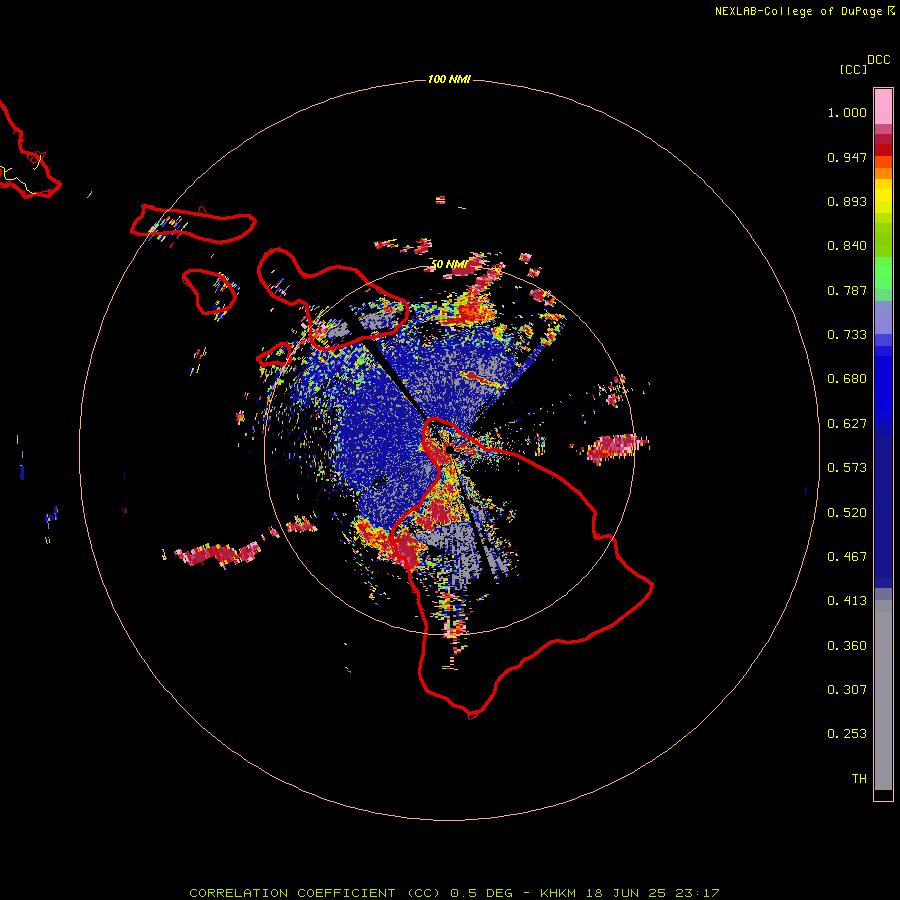Screen dimensions: 900x900
Task: Click the 0.893 colorbar value
Action: (x=847, y=201)
